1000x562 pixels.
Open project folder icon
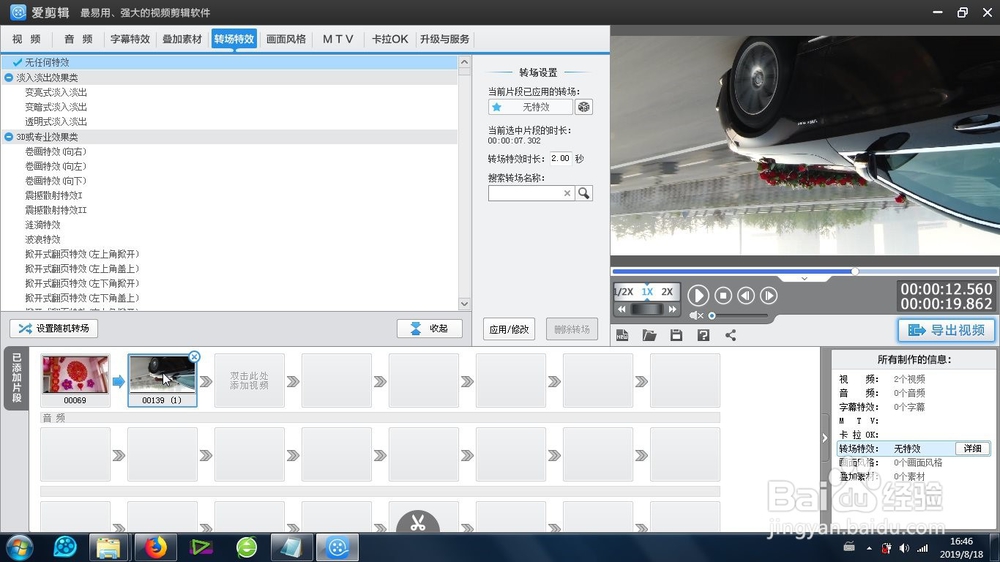point(649,335)
